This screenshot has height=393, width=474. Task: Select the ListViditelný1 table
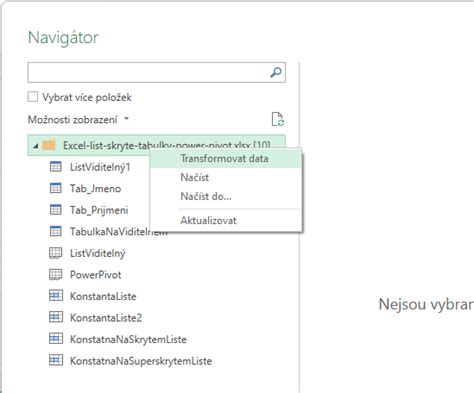tap(100, 167)
